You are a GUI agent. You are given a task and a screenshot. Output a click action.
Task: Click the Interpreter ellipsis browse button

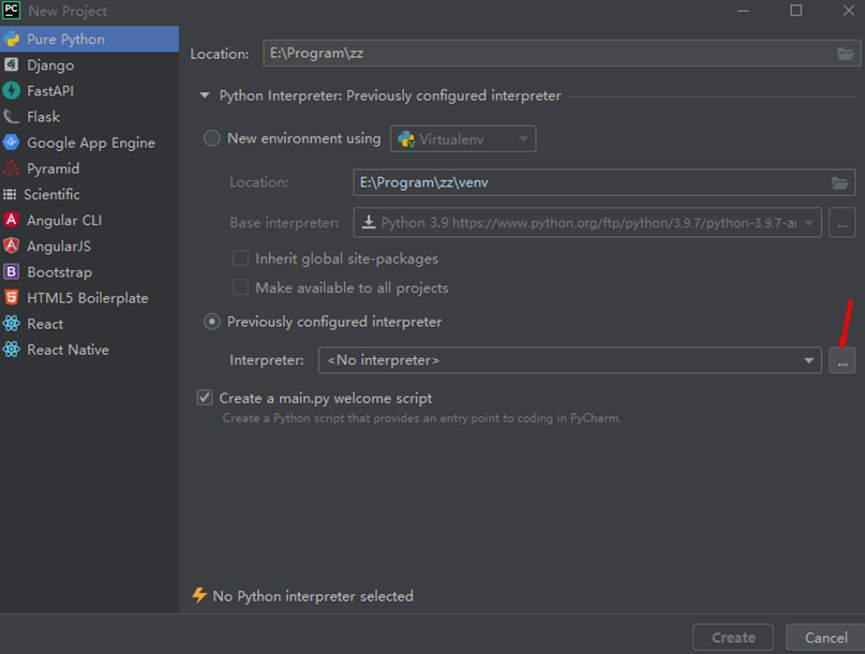click(842, 361)
